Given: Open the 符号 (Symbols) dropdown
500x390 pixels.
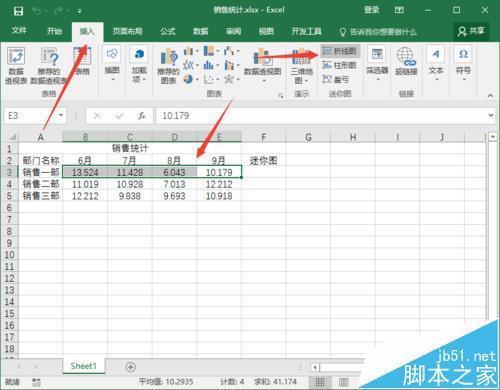Looking at the screenshot, I should [463, 64].
